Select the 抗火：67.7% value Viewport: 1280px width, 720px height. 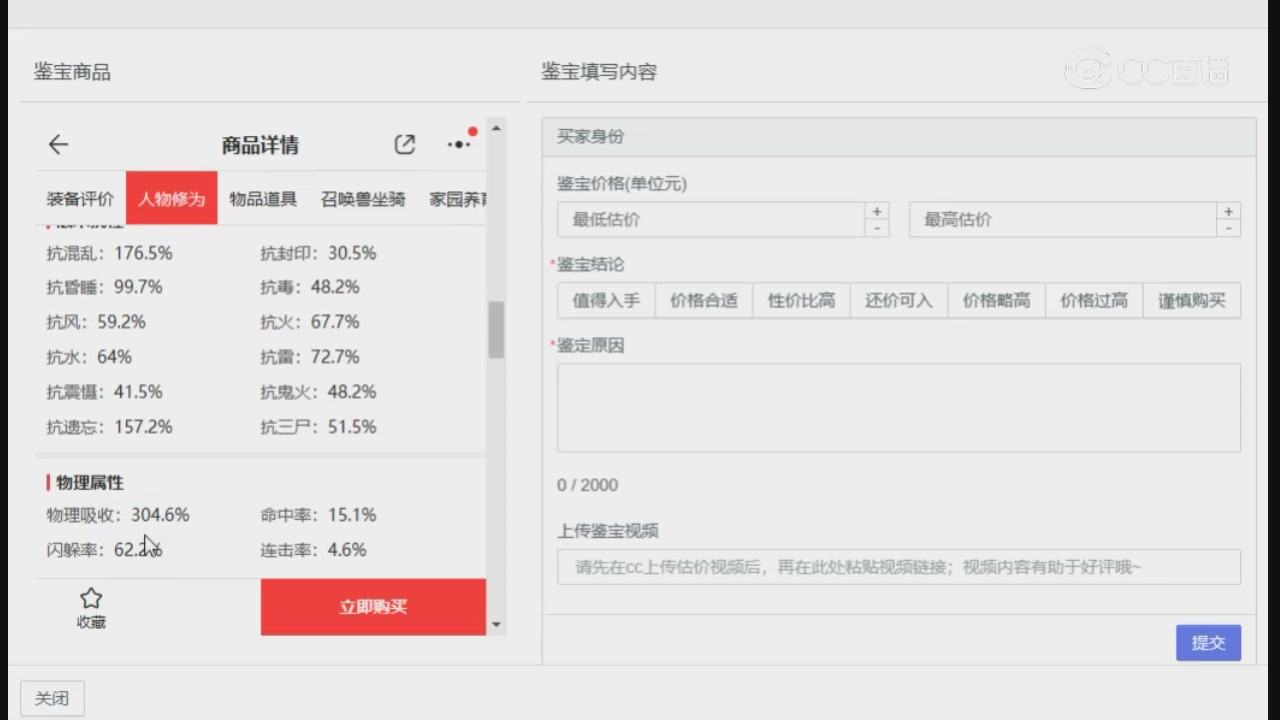(x=310, y=322)
